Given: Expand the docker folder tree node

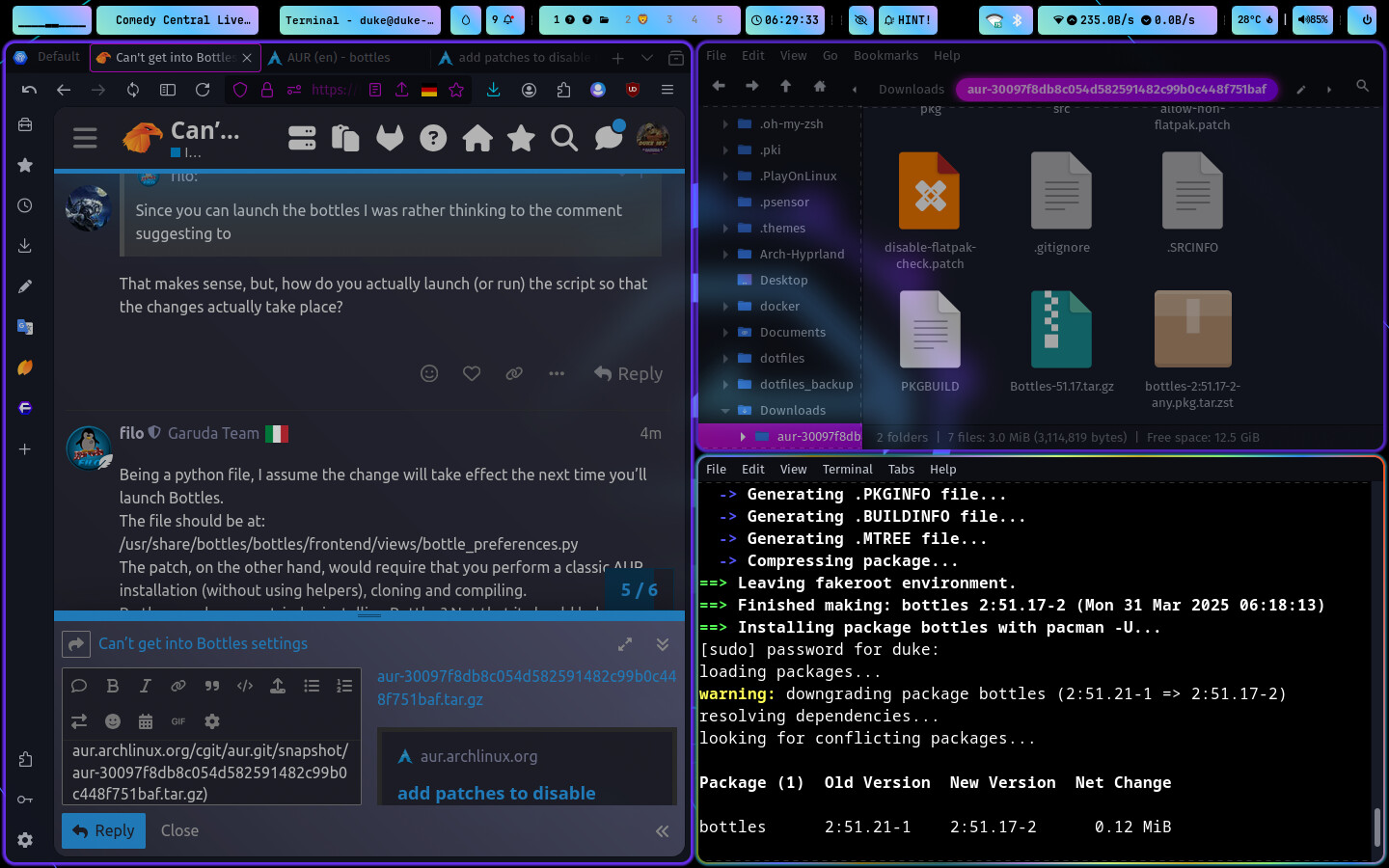Looking at the screenshot, I should tap(725, 306).
